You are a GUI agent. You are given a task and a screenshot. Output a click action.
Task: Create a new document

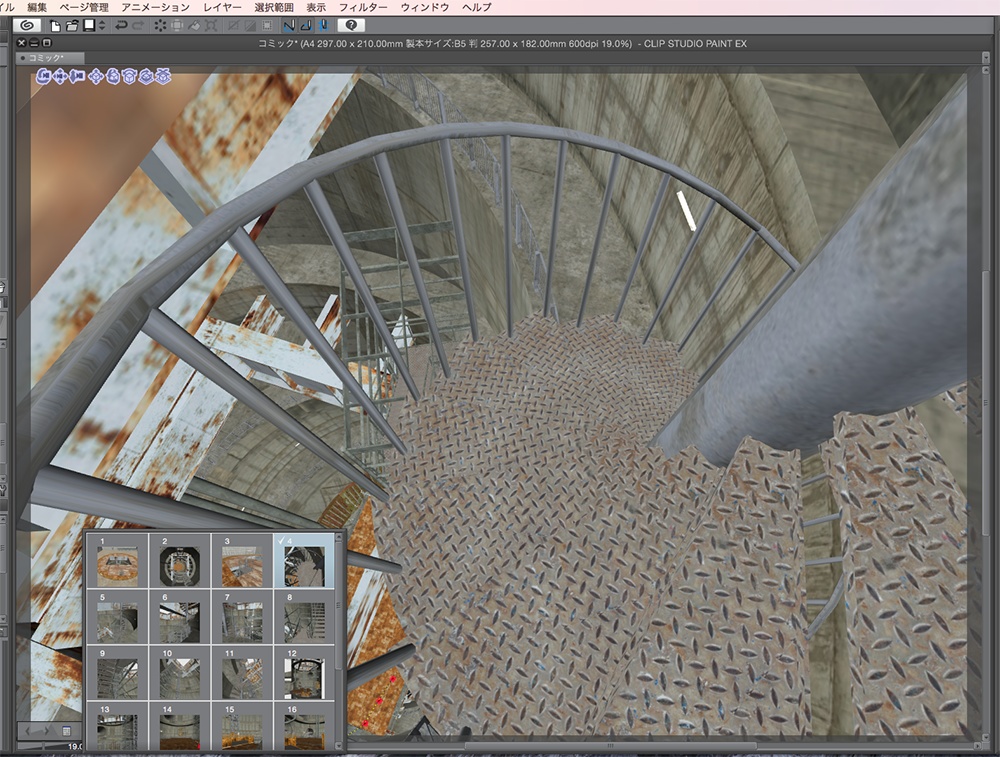55,26
